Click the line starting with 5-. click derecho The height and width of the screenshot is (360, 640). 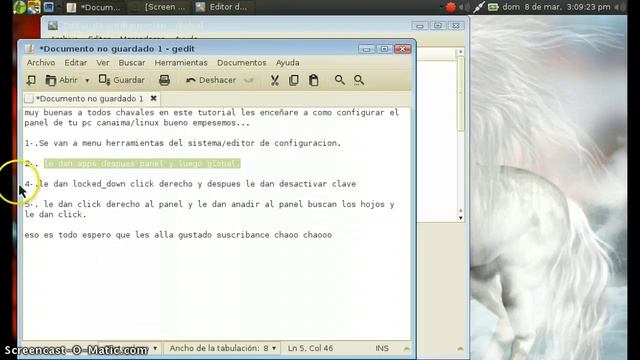[209, 209]
